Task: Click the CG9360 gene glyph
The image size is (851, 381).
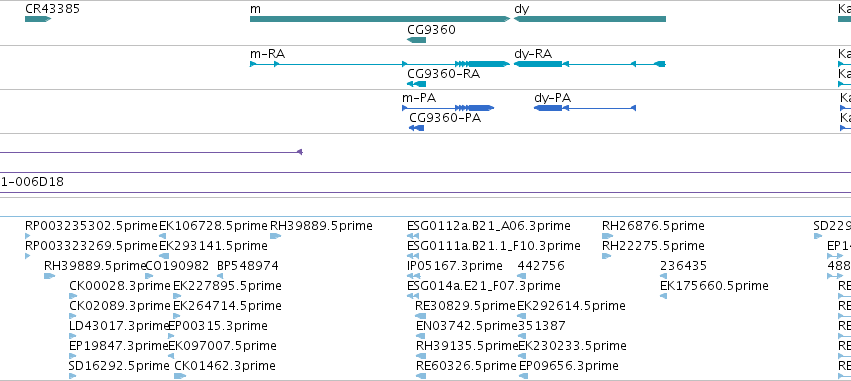Action: (416, 40)
